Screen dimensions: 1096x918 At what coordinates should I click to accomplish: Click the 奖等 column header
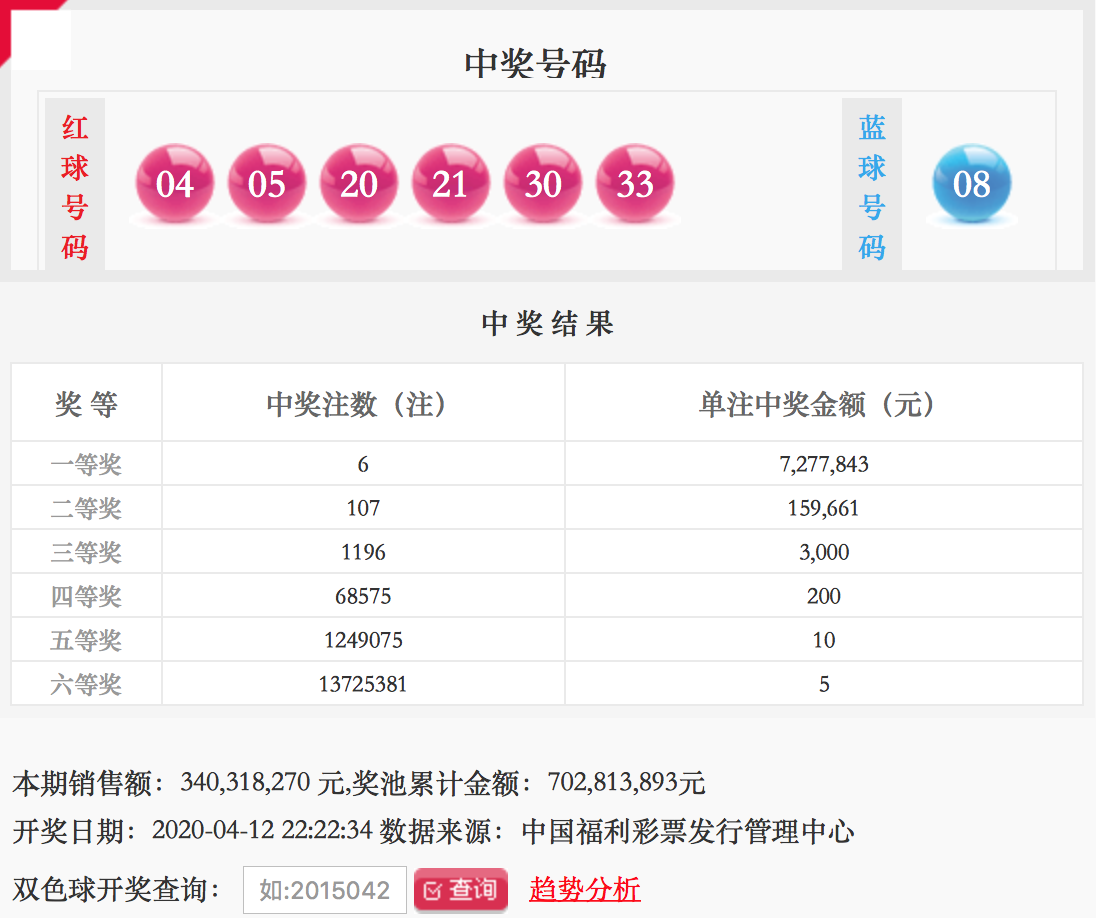pos(86,404)
